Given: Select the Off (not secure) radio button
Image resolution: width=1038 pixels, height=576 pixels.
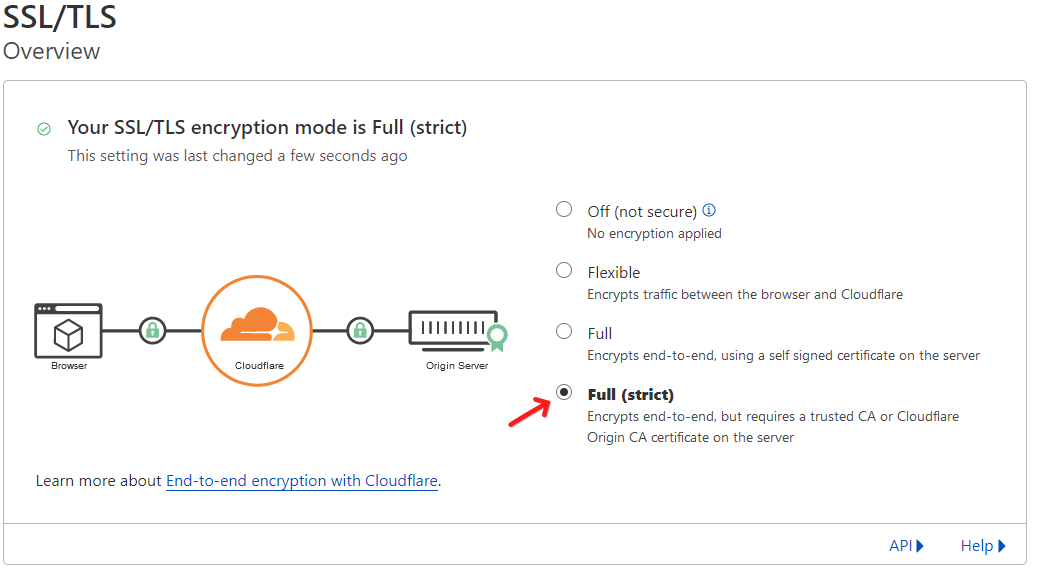Looking at the screenshot, I should coord(564,209).
